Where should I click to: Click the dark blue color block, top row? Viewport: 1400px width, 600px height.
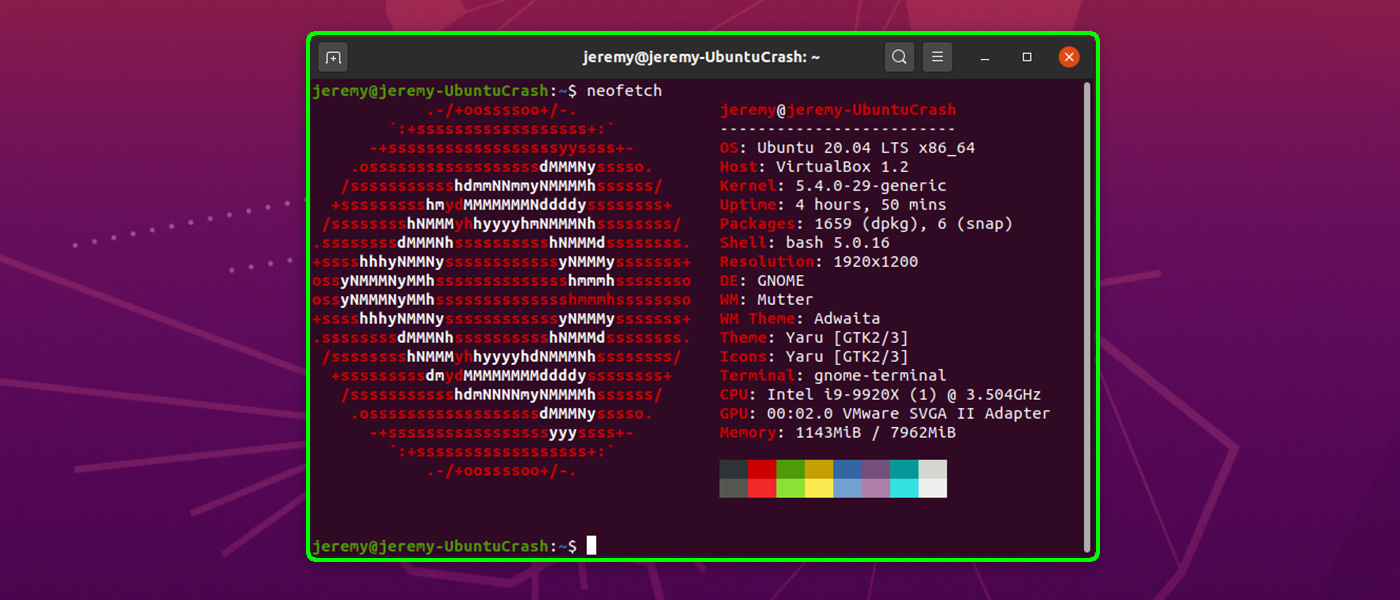pyautogui.click(x=847, y=469)
